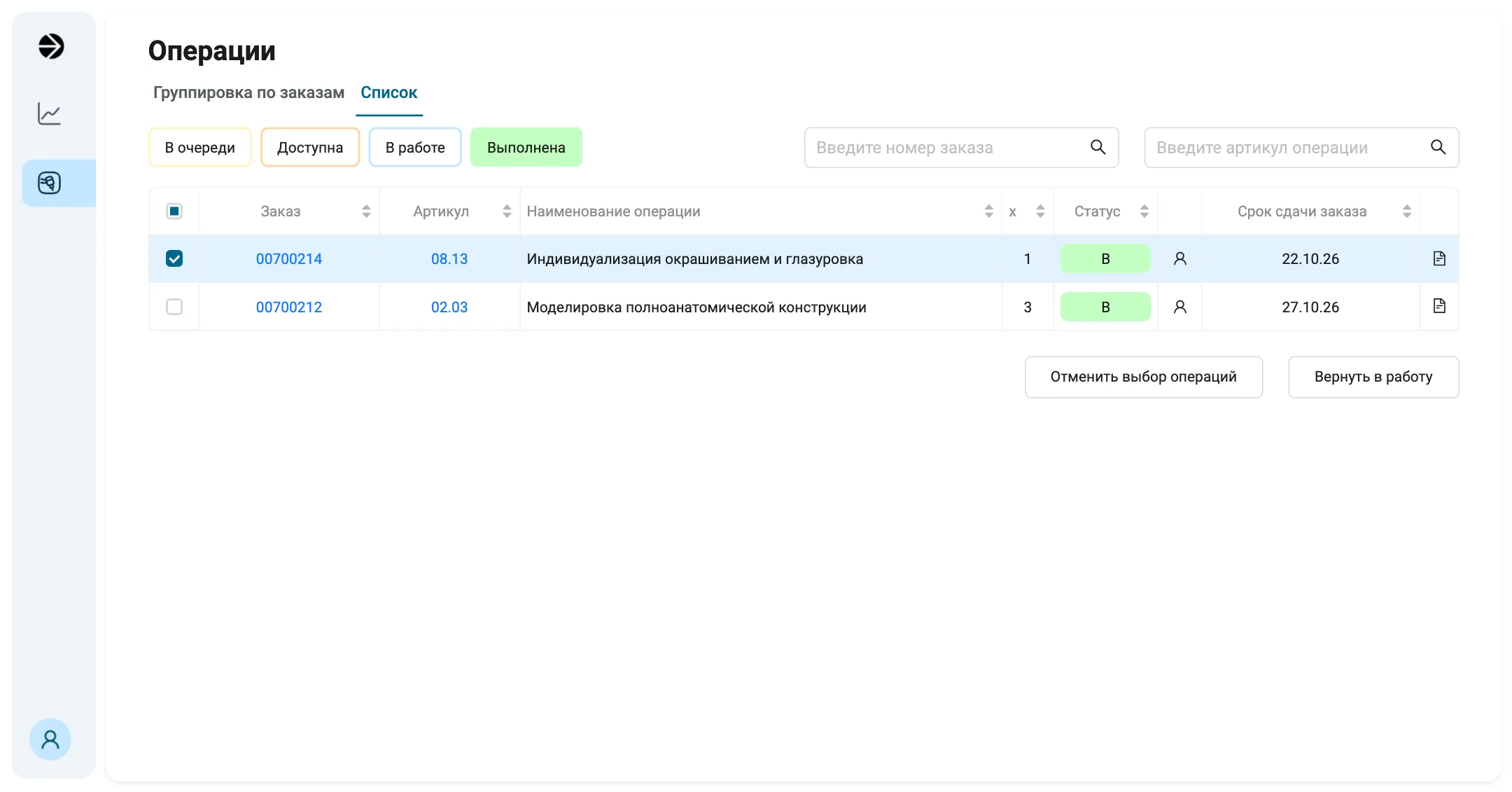This screenshot has width=1512, height=792.
Task: Switch to the 'Список' tab
Action: tap(388, 92)
